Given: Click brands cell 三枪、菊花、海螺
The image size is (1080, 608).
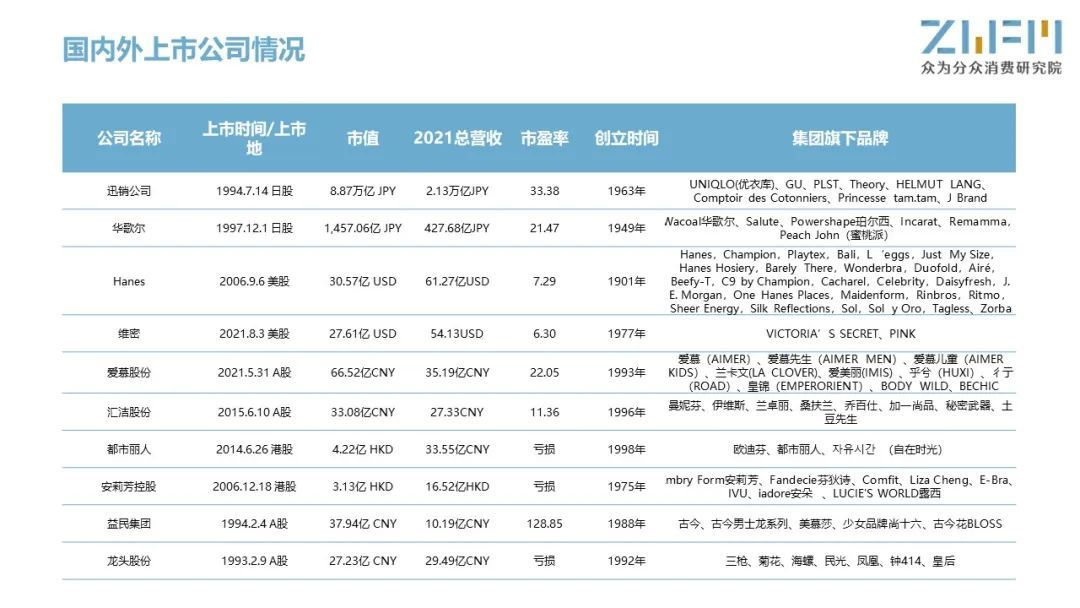Looking at the screenshot, I should coord(840,560).
